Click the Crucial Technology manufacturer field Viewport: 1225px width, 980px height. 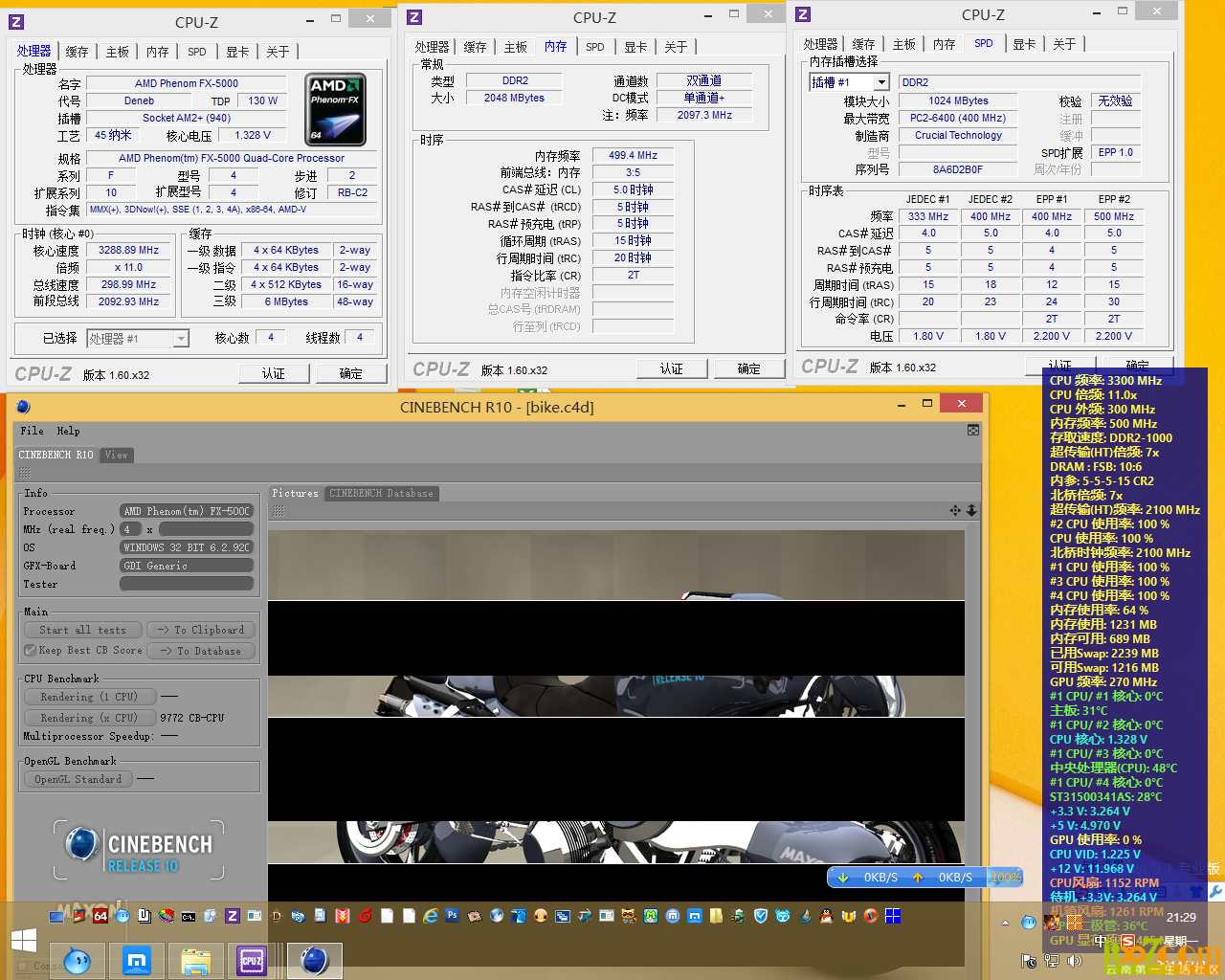(x=958, y=135)
